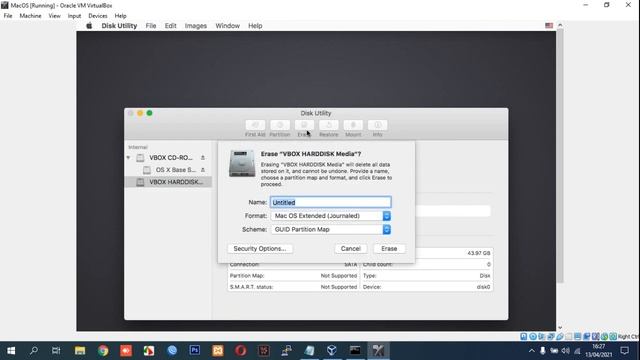Click the Restore toolbar icon
This screenshot has width=640, height=360.
tap(329, 125)
